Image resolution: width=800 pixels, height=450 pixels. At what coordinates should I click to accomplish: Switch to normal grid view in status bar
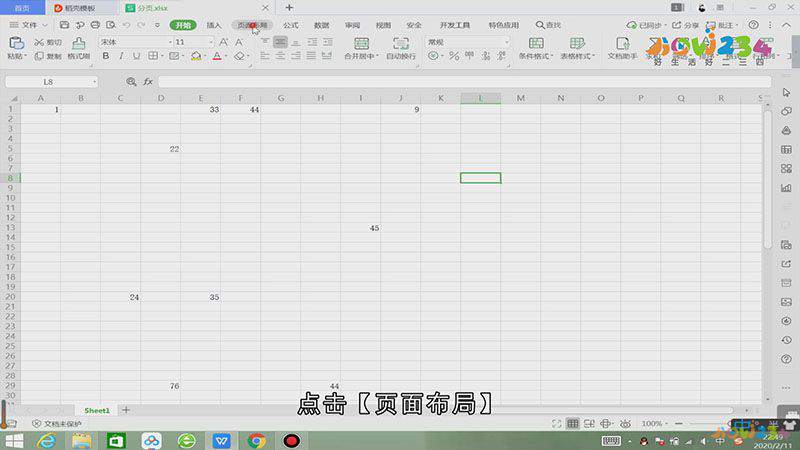click(x=572, y=423)
